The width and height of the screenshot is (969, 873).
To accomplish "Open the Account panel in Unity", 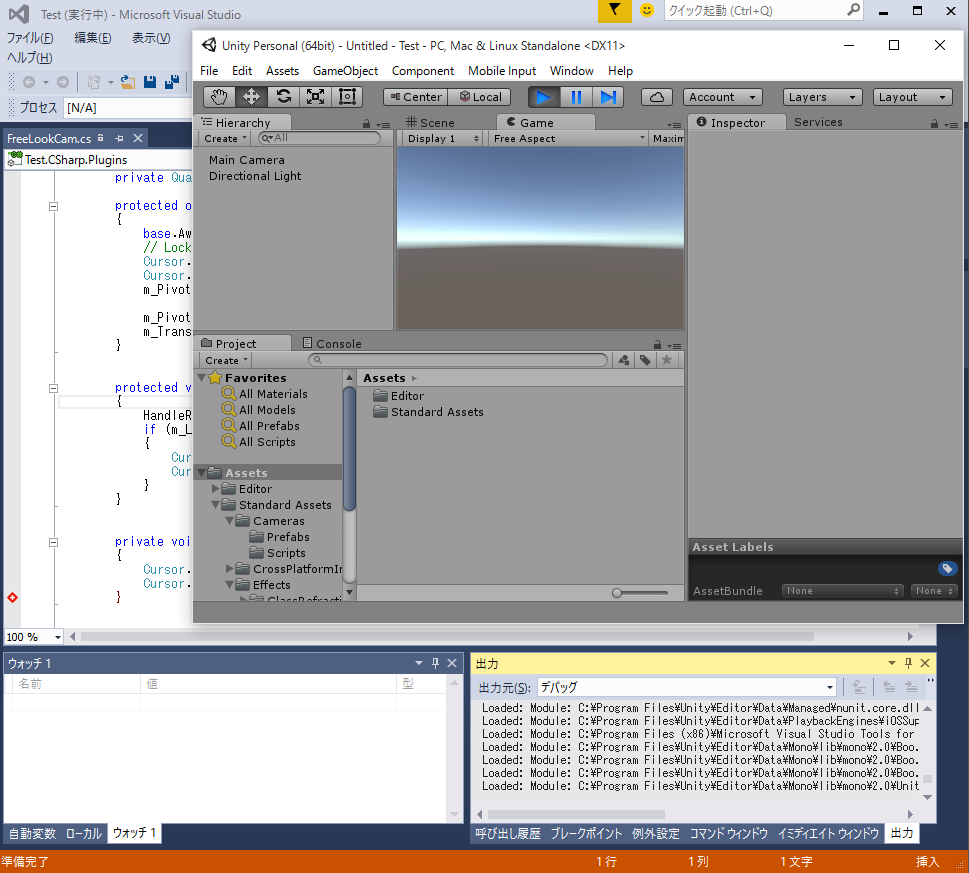I will click(x=722, y=96).
